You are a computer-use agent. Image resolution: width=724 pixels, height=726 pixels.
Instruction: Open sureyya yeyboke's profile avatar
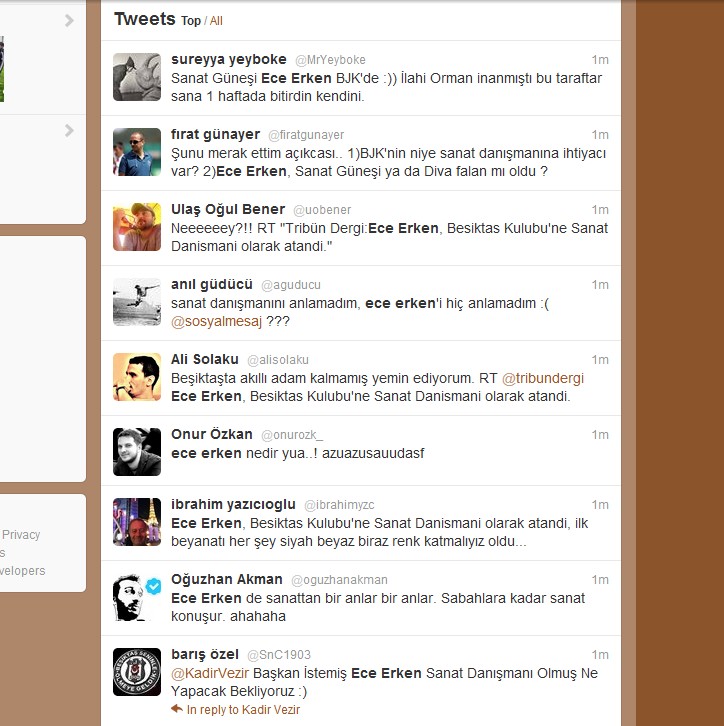tap(137, 77)
